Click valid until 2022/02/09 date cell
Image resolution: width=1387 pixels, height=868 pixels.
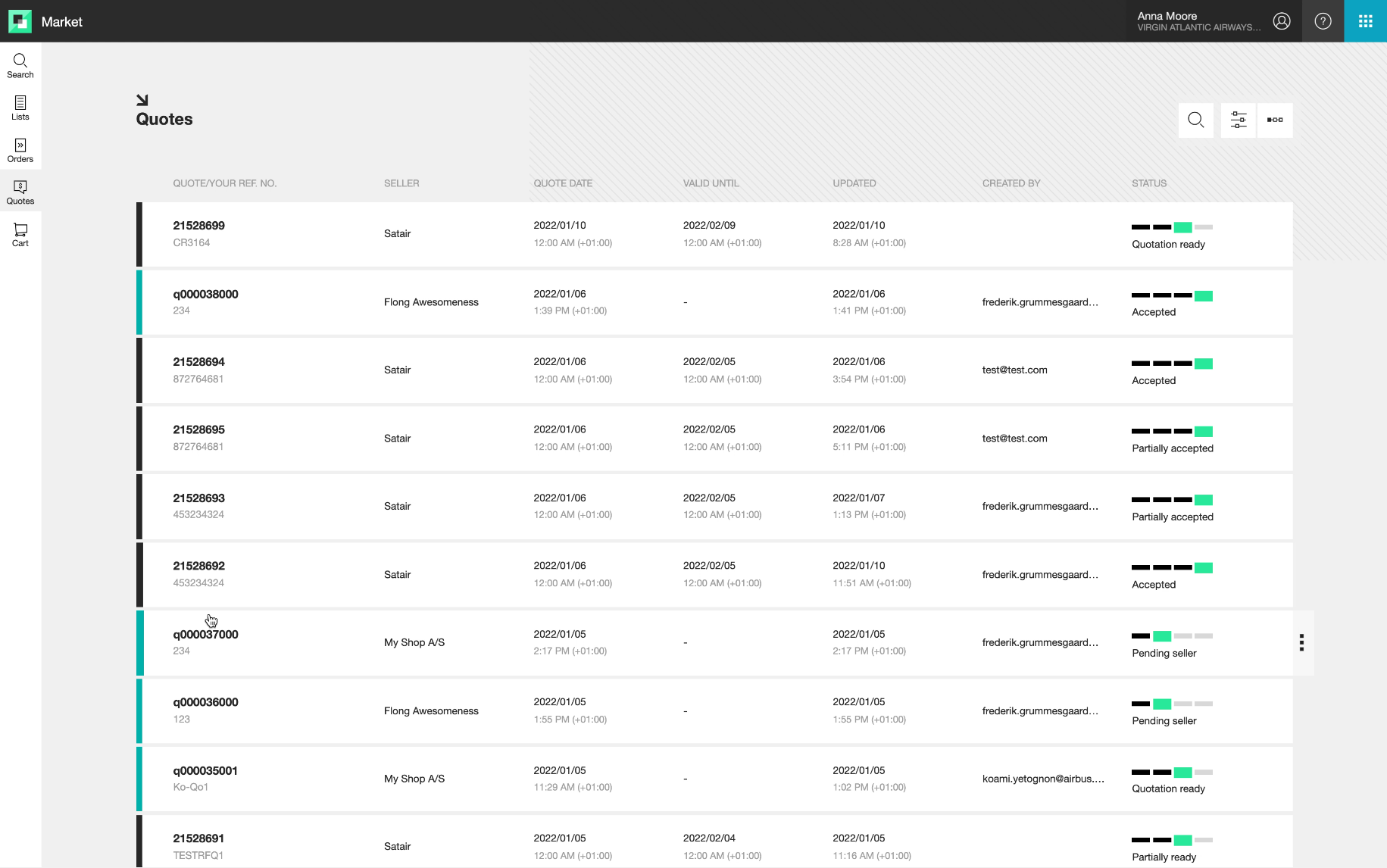(x=709, y=226)
